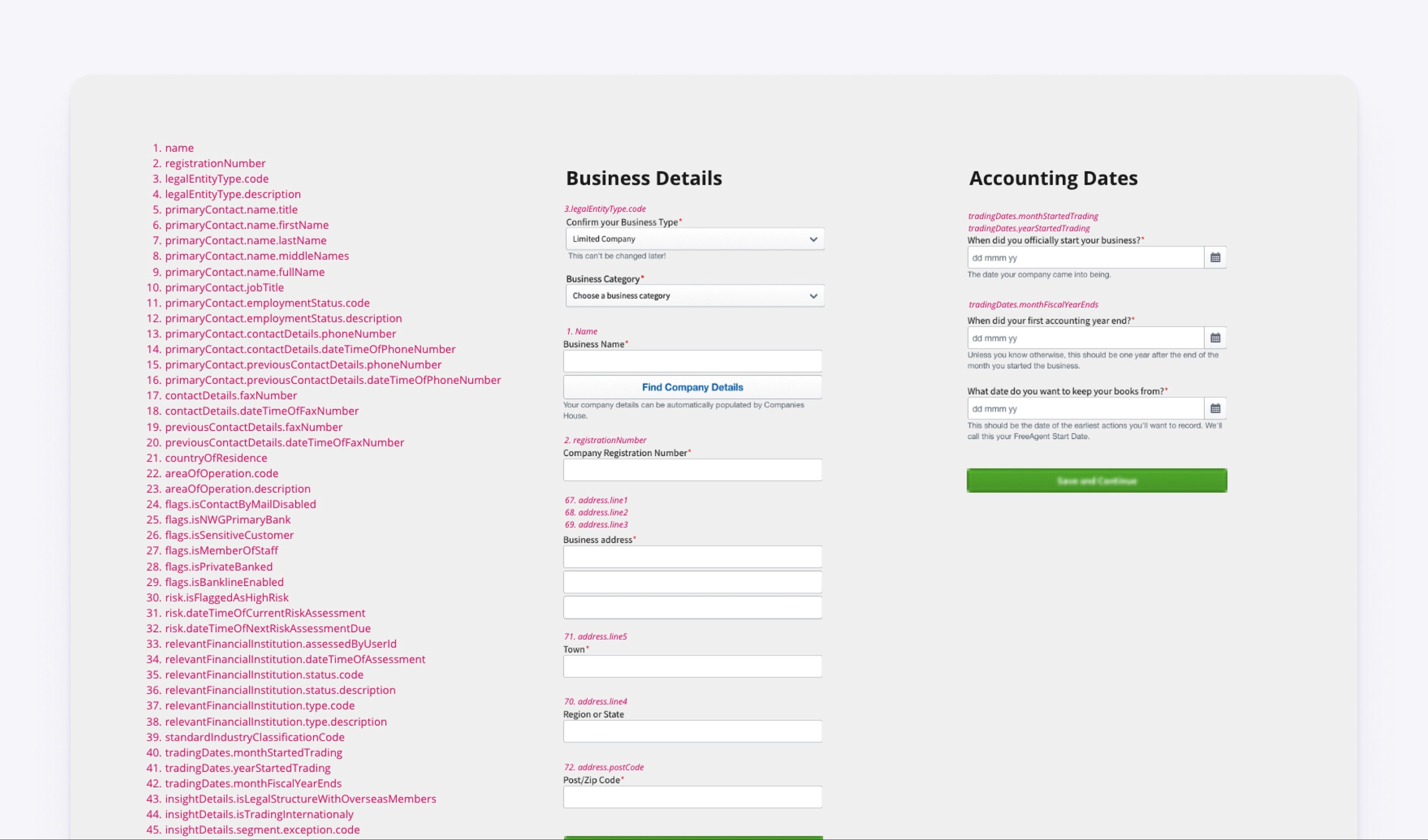Screen dimensions: 1428x840
Task: Click the keep your books from date input
Action: 1085,409
